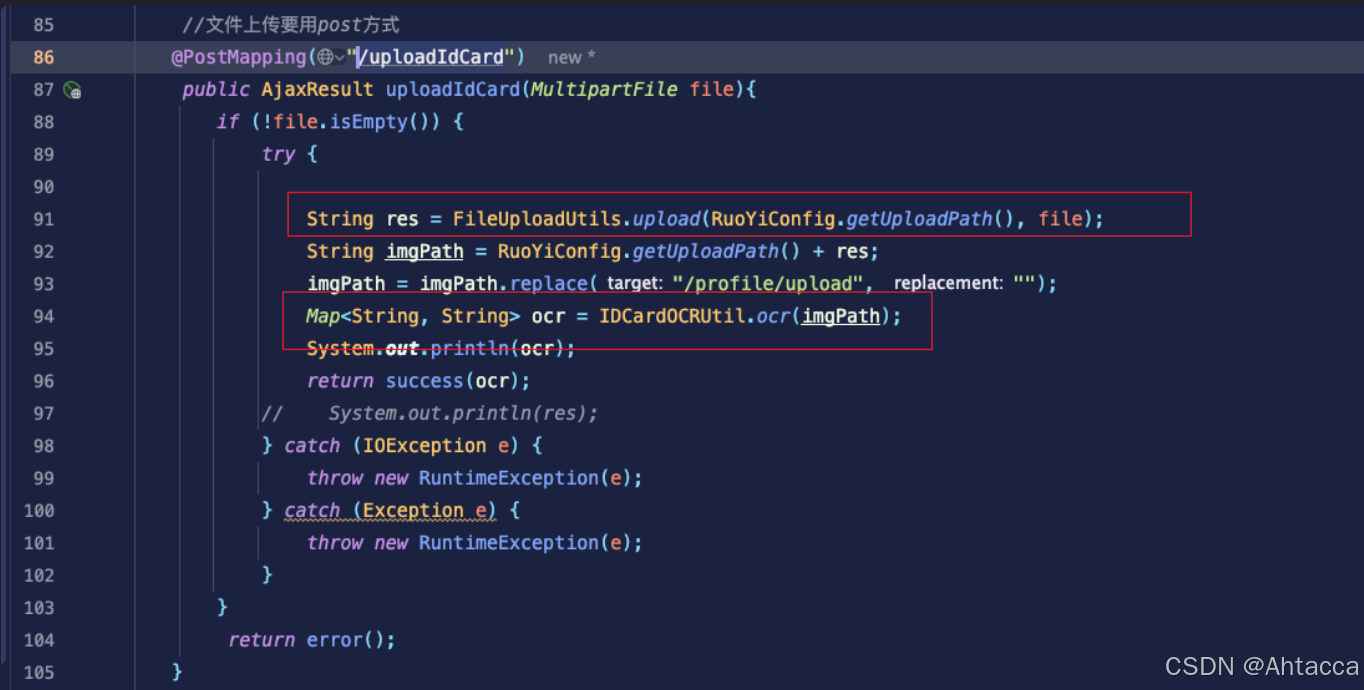Click the @PostMapping annotation
Viewport: 1364px width, 690px height.
[237, 57]
